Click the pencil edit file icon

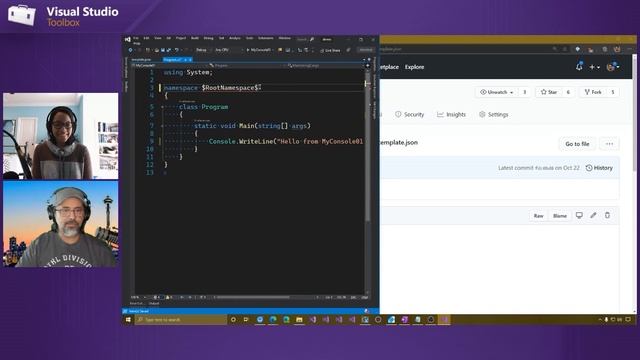click(593, 215)
